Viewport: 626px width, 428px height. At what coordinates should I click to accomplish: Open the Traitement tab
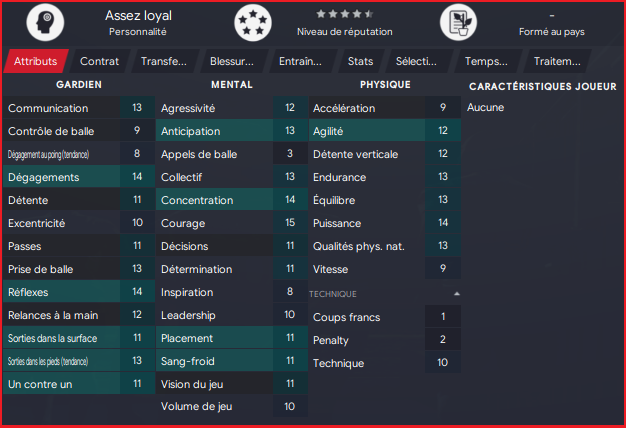(x=557, y=61)
